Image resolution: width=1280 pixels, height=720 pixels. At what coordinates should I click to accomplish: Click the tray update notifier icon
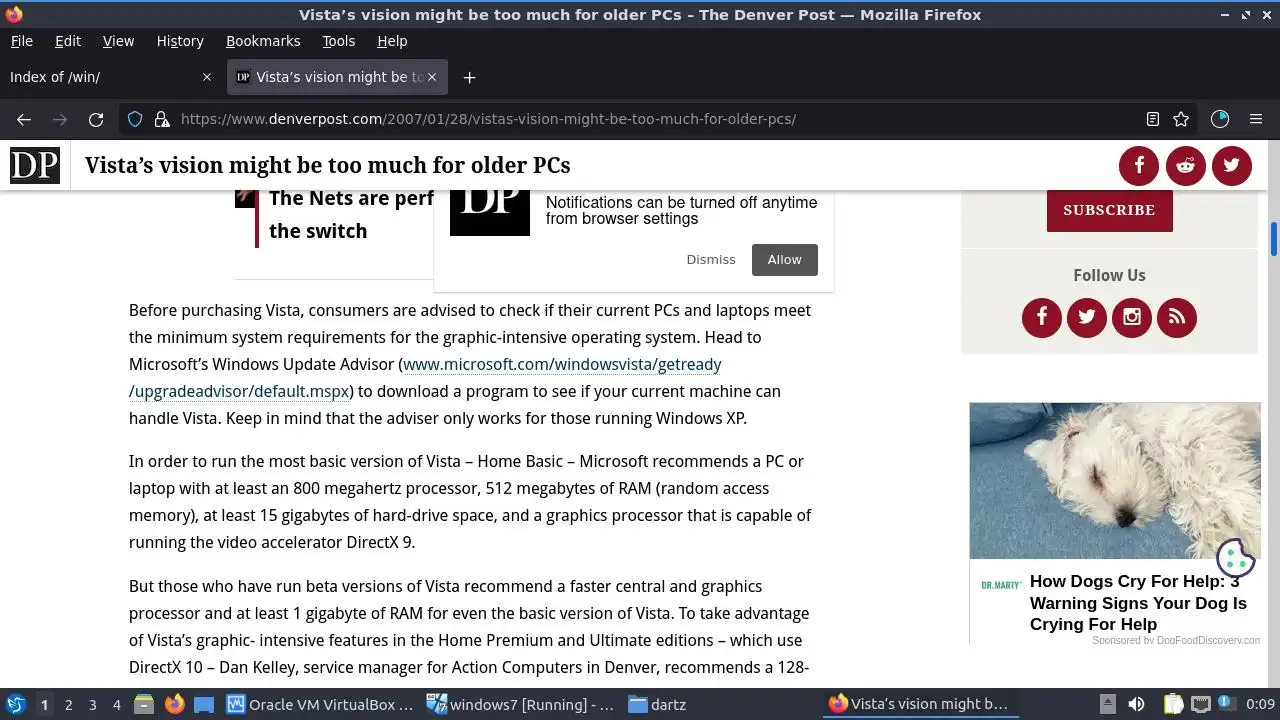(x=1225, y=704)
